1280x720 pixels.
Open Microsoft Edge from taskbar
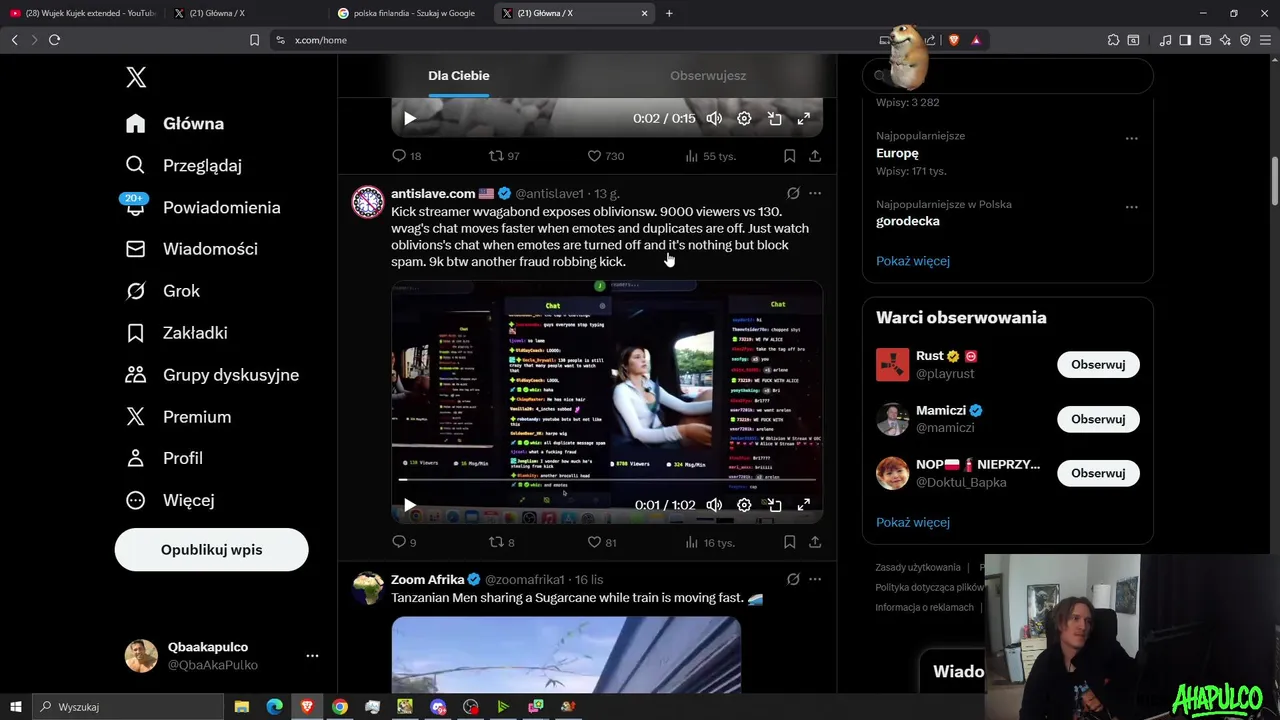274,707
